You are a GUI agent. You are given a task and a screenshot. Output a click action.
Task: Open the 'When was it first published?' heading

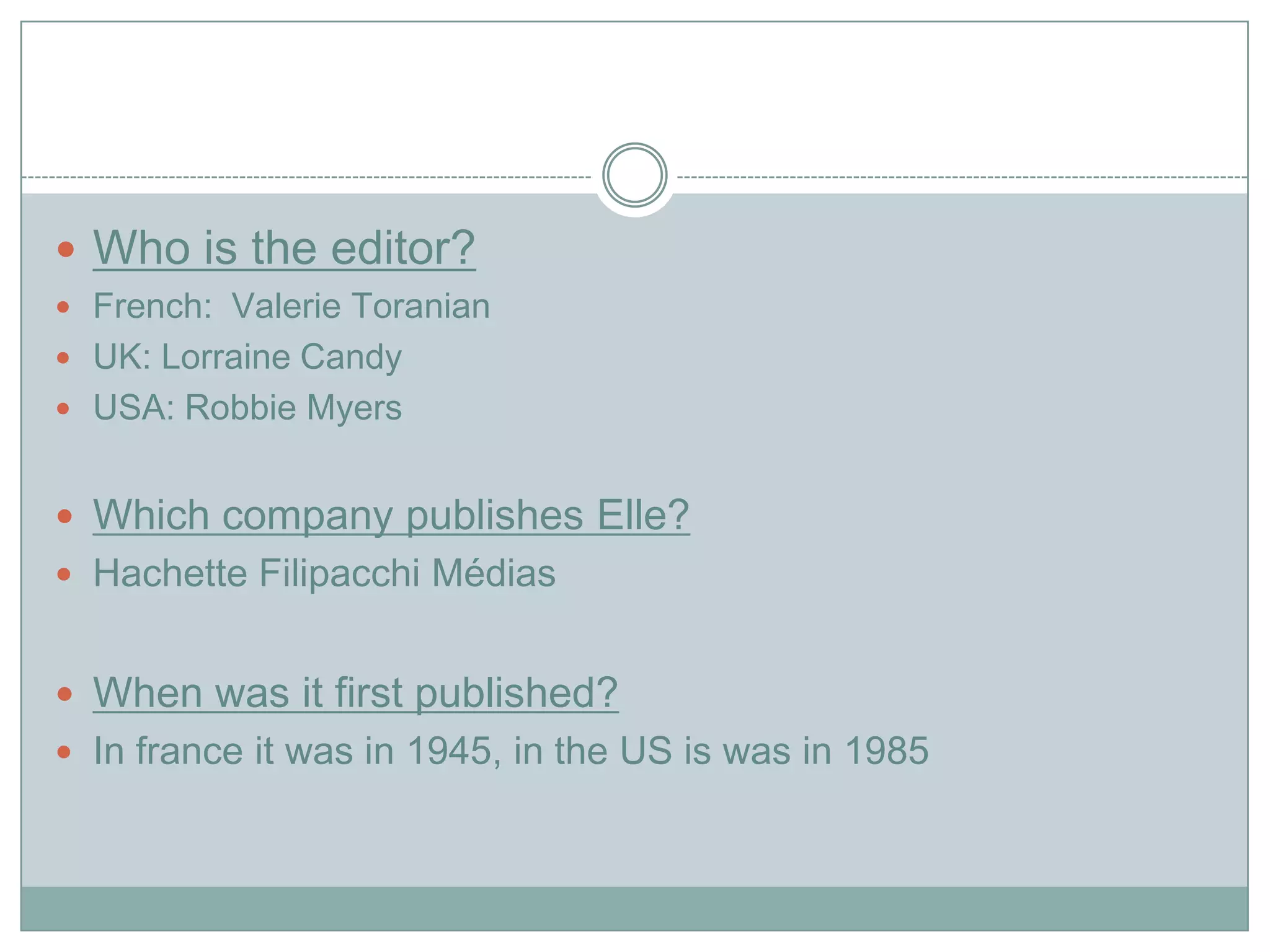(x=355, y=692)
